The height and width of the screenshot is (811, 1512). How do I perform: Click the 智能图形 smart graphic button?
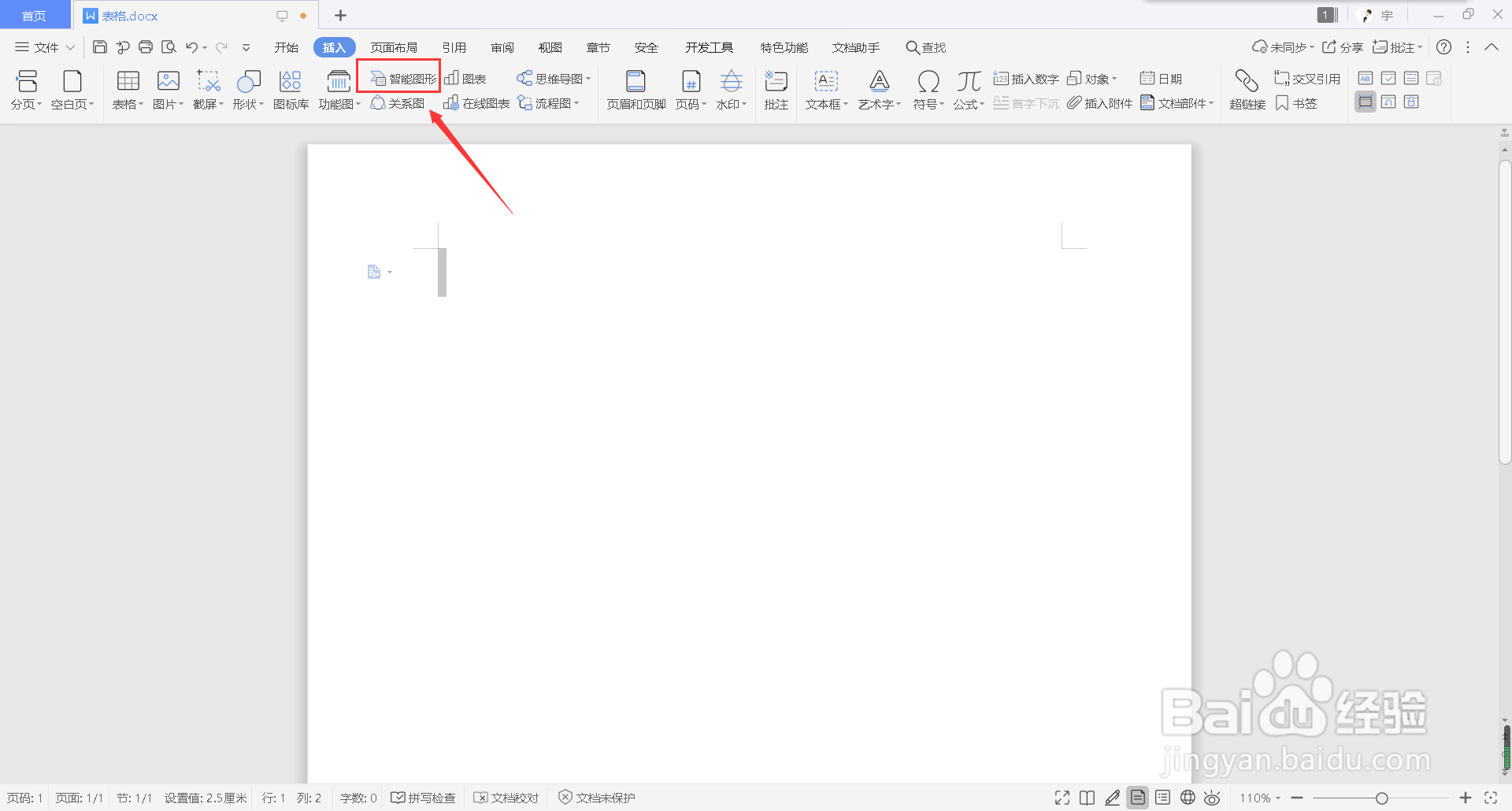(403, 79)
